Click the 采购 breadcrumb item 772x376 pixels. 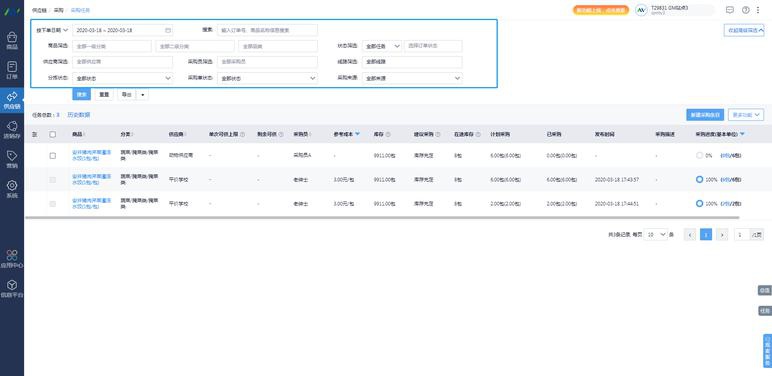pos(59,10)
